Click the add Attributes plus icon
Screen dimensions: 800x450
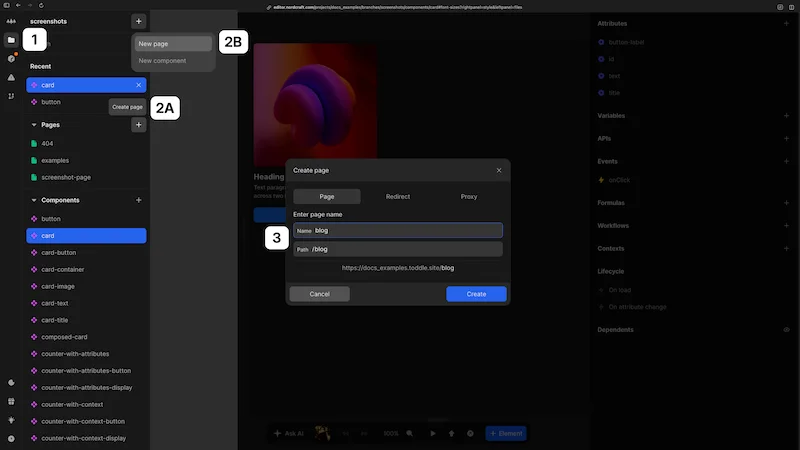click(x=786, y=23)
